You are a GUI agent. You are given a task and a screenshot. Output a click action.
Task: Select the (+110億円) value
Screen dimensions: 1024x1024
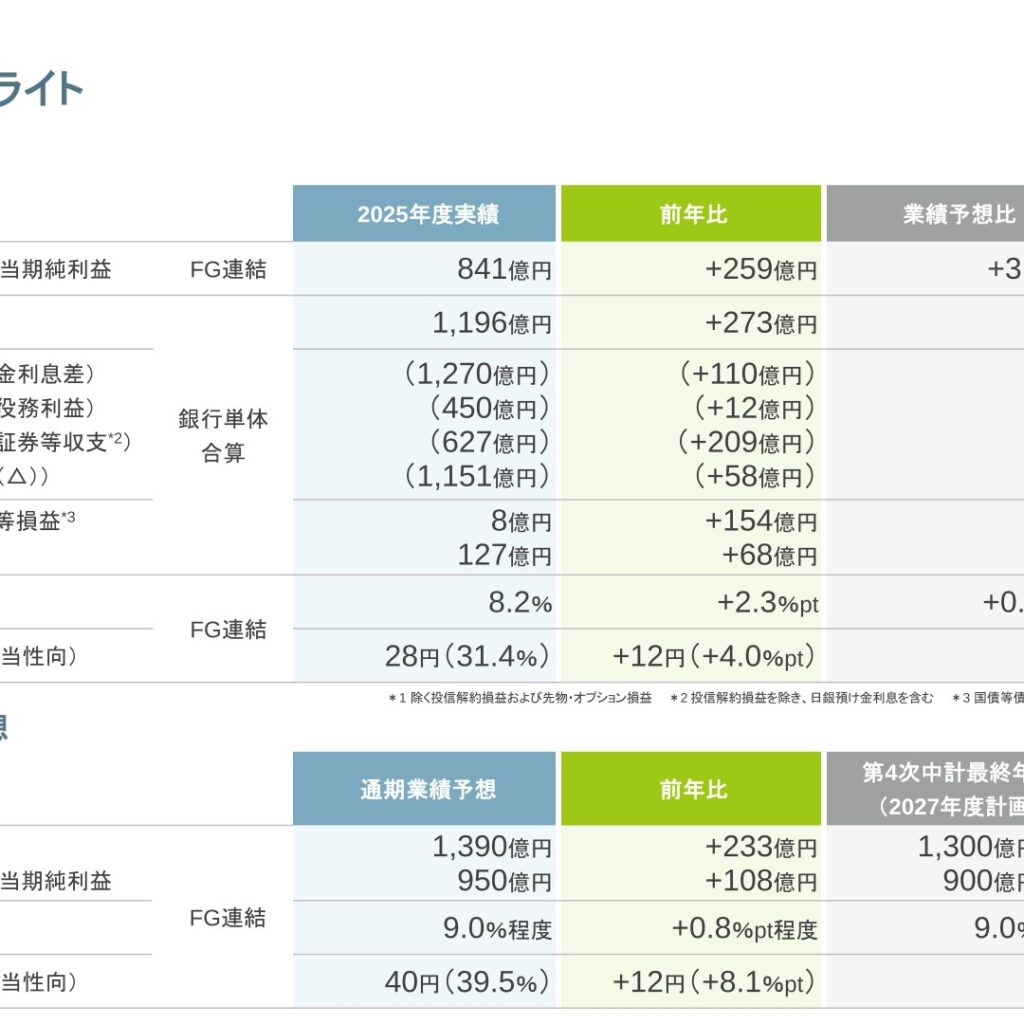pyautogui.click(x=747, y=374)
